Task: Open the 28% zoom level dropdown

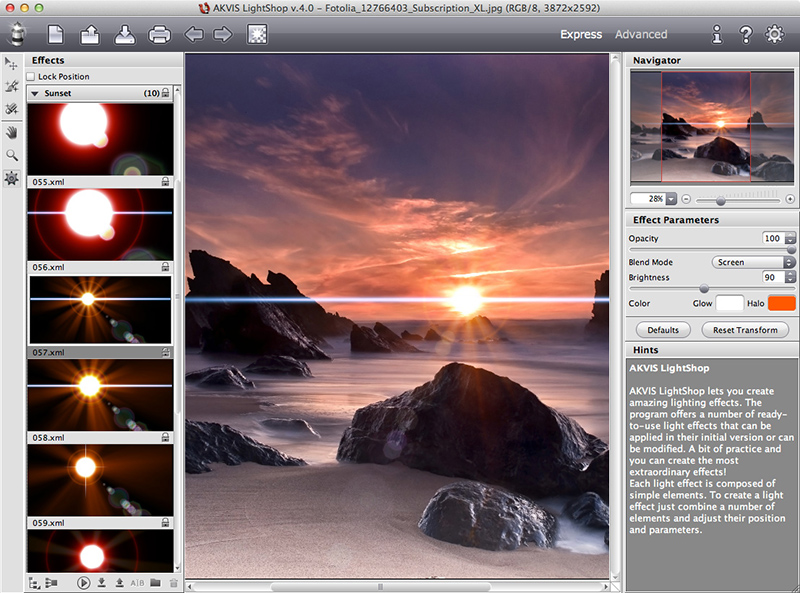Action: [x=671, y=199]
